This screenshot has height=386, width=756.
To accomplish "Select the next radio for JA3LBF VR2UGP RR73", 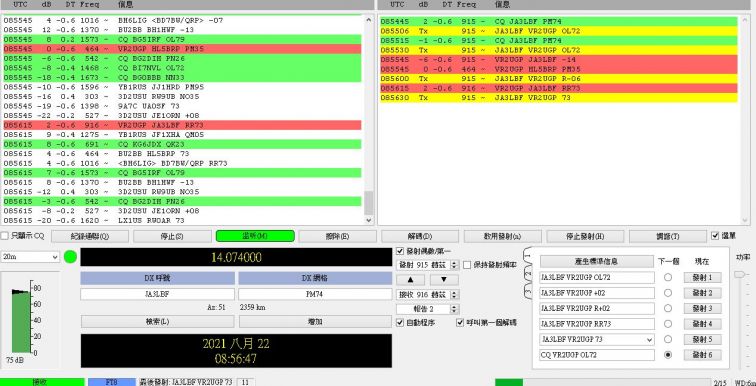I will click(x=668, y=324).
